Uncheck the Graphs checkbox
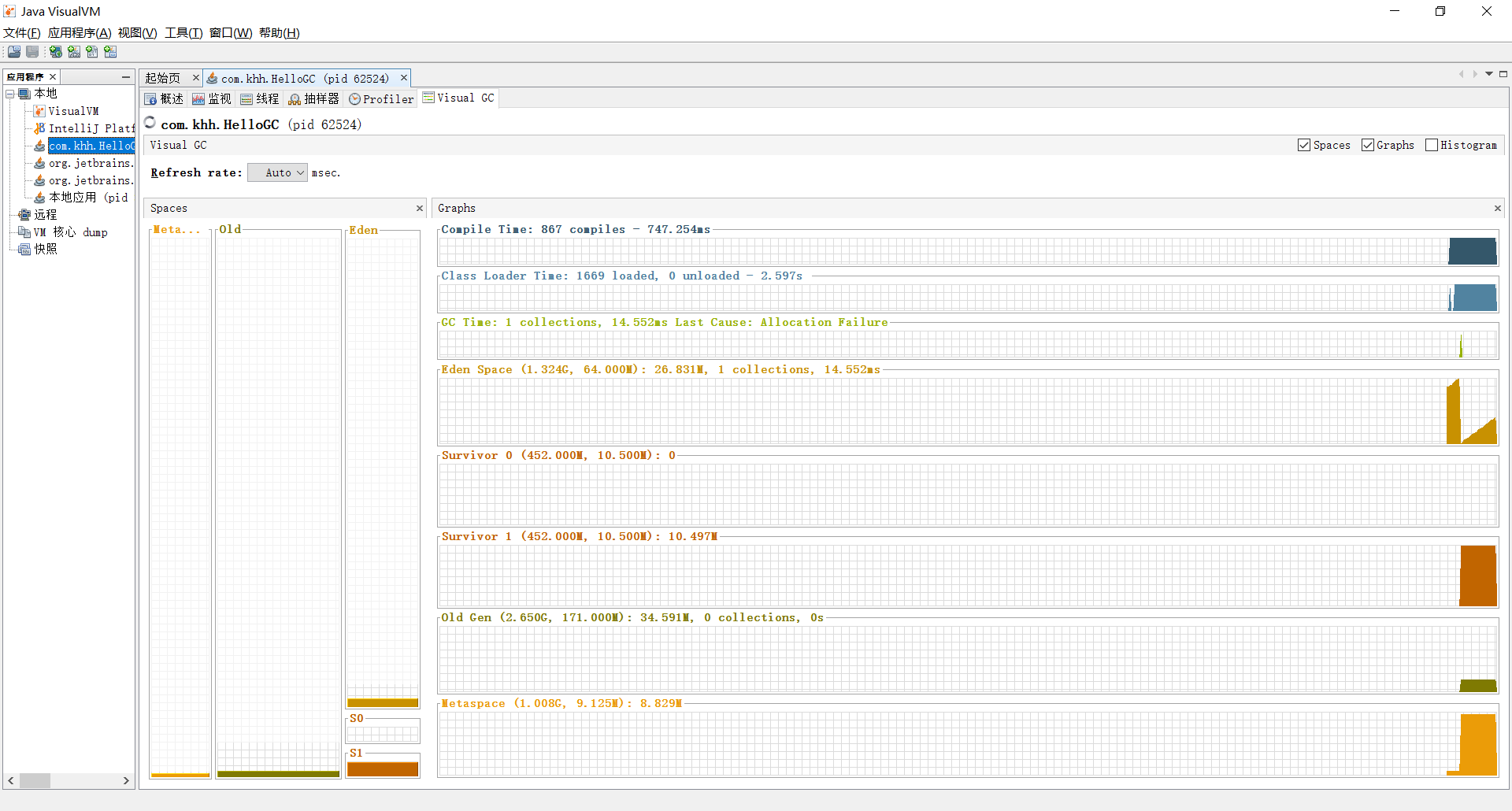Viewport: 1512px width, 811px height. click(1368, 145)
